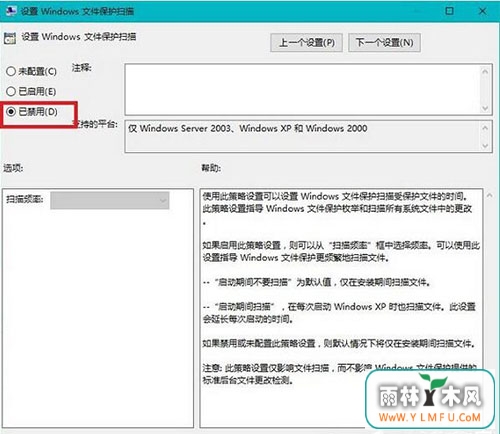The height and width of the screenshot is (434, 500).
Task: Go to 上一个设置(P) previous setting
Action: point(306,42)
